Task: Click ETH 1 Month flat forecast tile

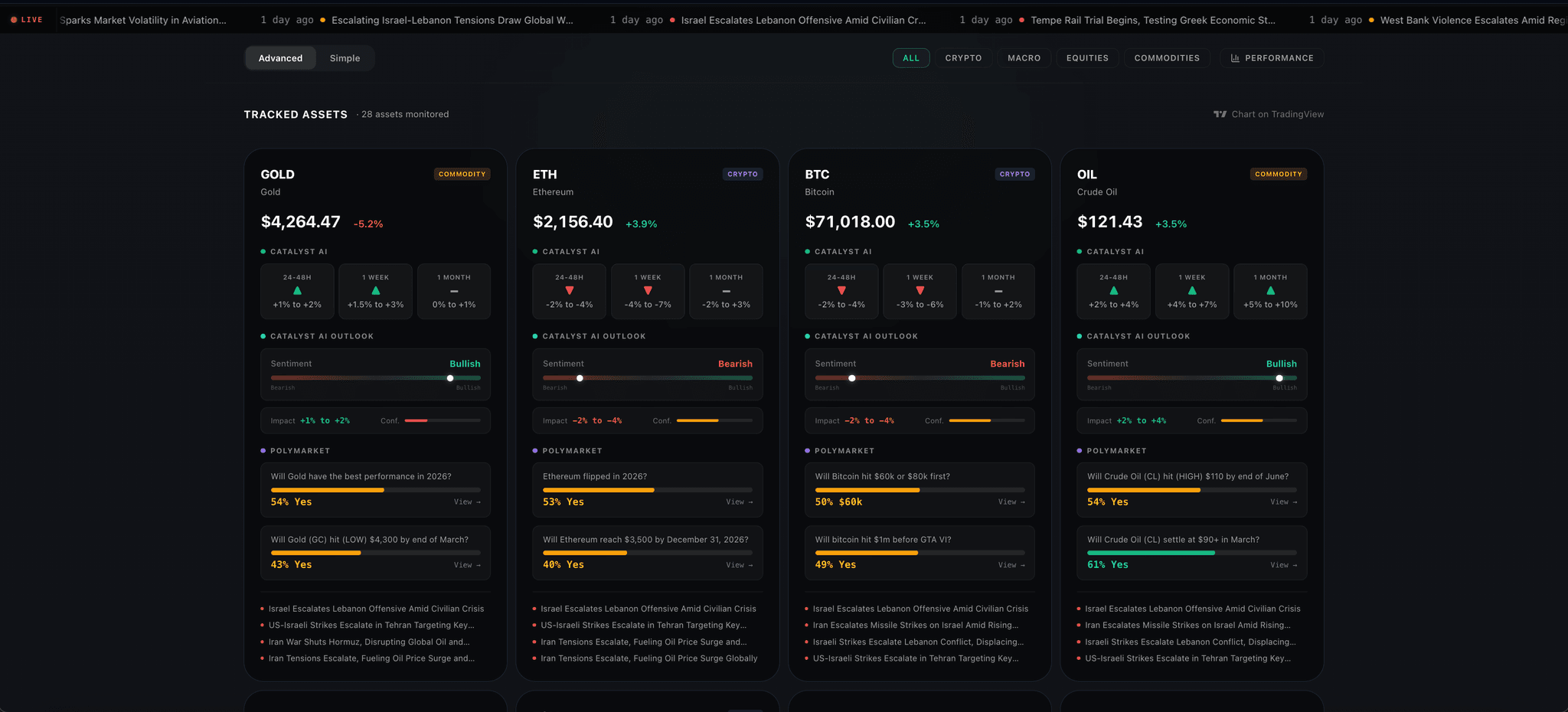Action: pyautogui.click(x=727, y=291)
